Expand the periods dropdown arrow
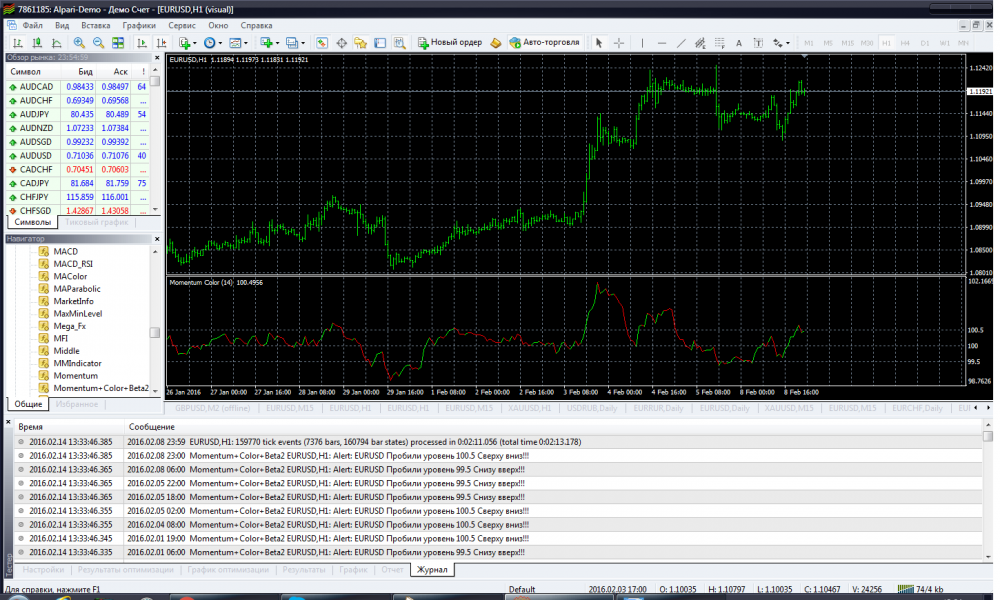Viewport: 1000px width, 600px height. click(x=220, y=43)
